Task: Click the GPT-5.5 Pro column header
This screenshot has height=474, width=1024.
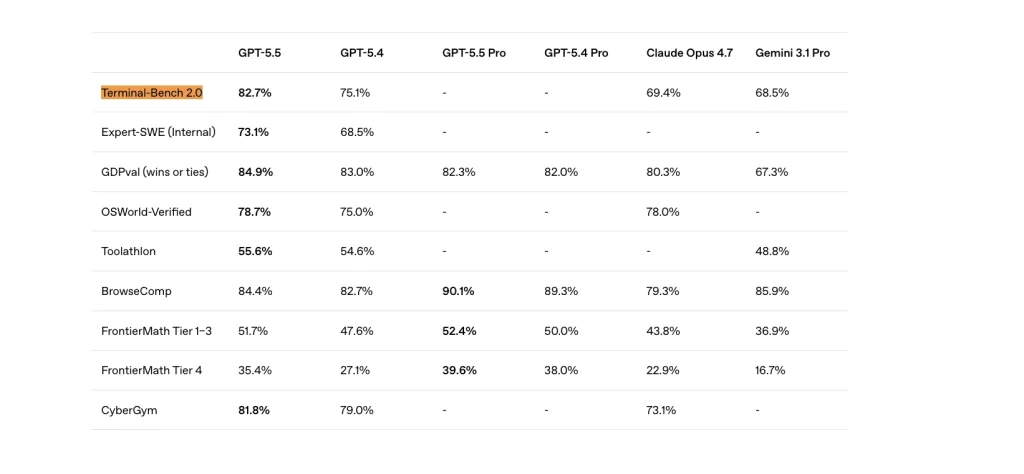Action: click(x=474, y=53)
